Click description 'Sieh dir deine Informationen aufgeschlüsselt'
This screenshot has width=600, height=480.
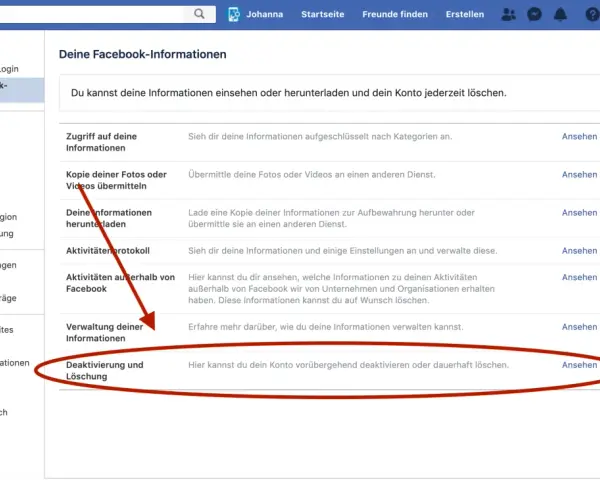pyautogui.click(x=320, y=137)
